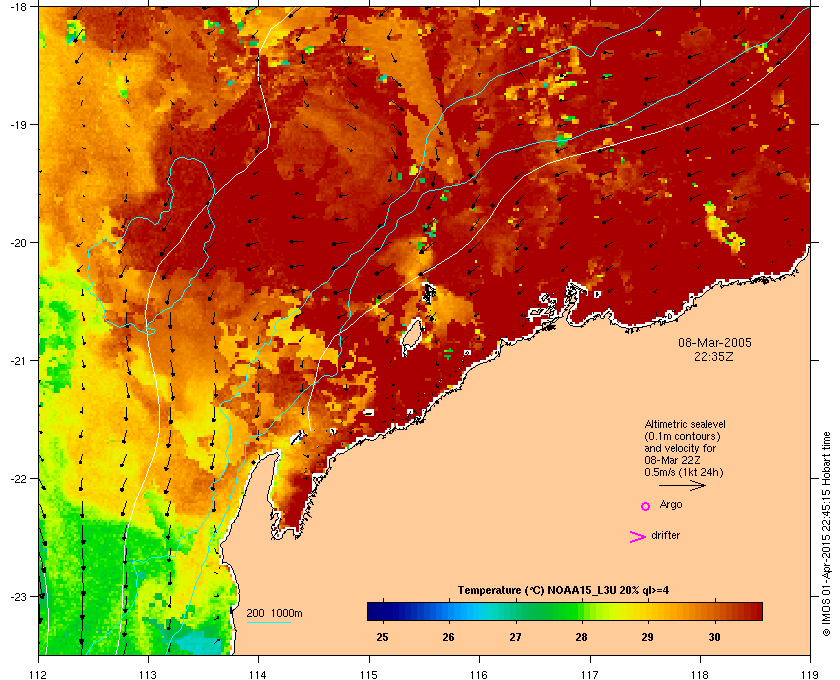Click the '(0.1m contours)' legend line

(682, 436)
